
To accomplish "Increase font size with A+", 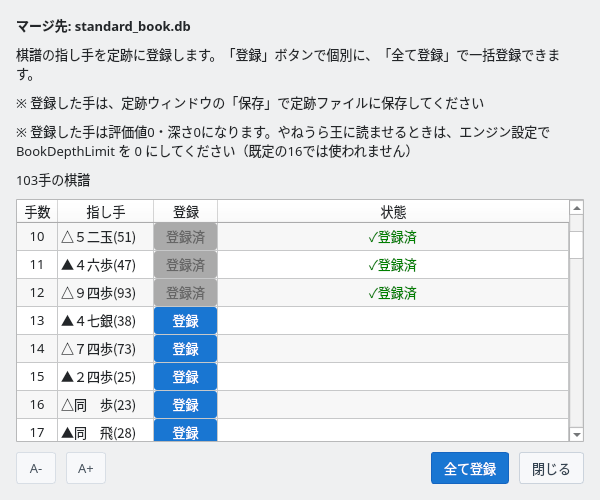I will [x=86, y=468].
